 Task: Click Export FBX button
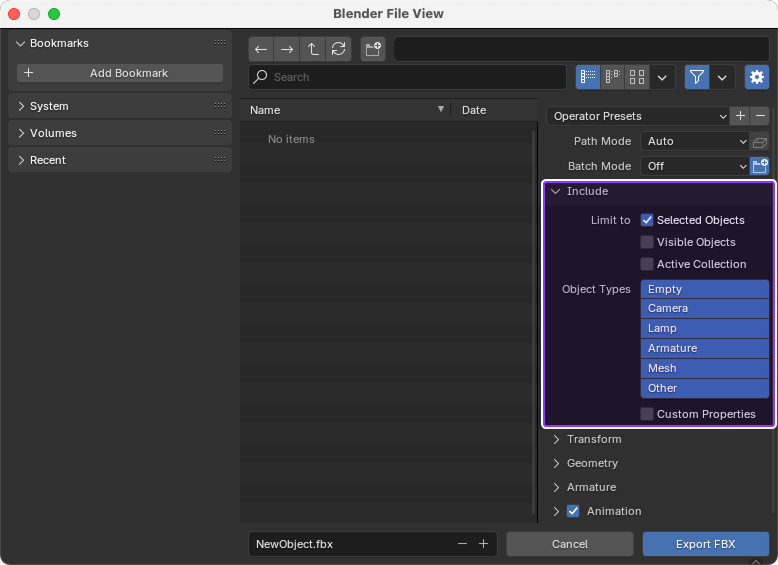pos(706,544)
